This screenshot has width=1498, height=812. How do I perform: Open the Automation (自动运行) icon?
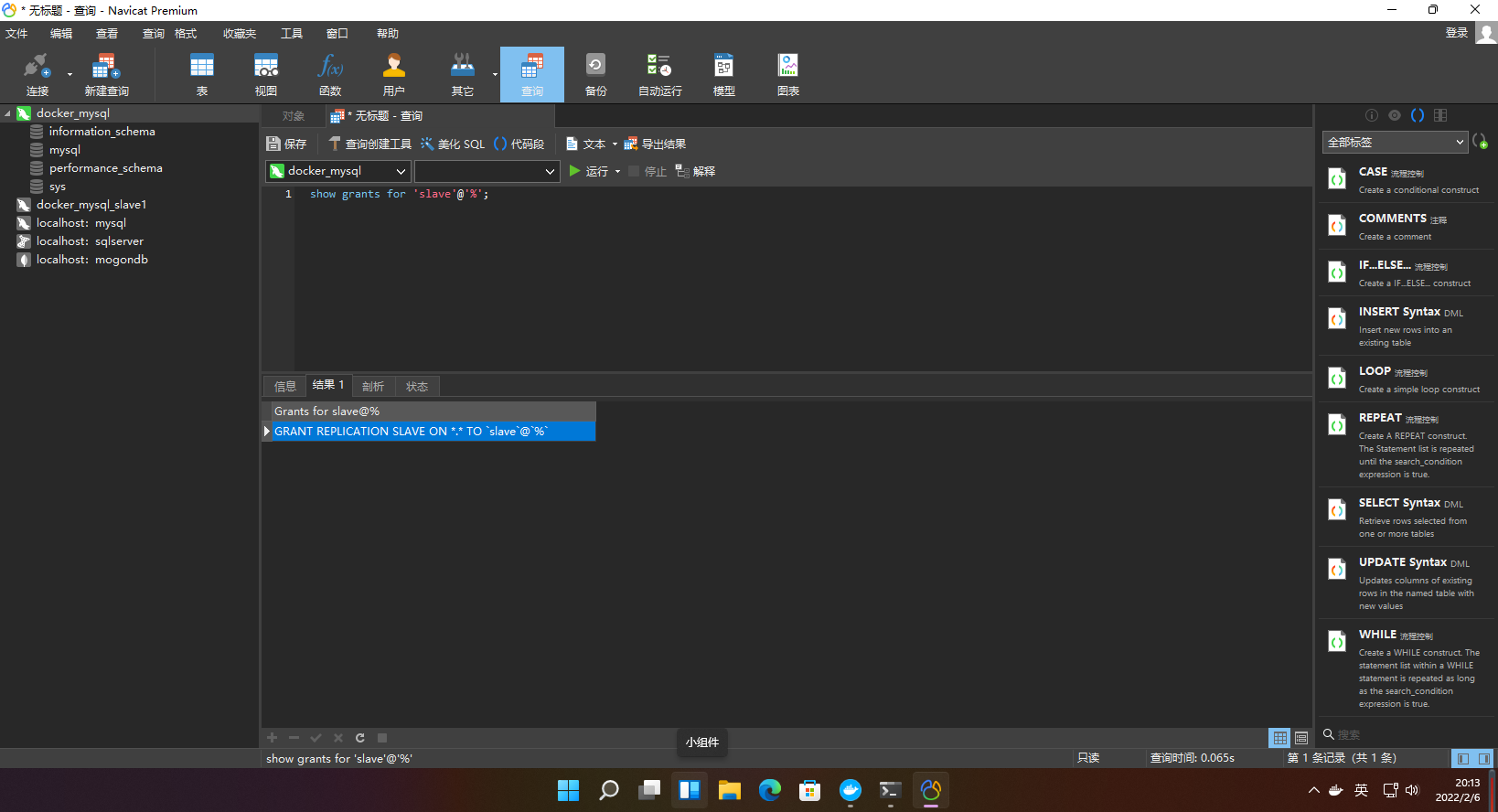(660, 74)
